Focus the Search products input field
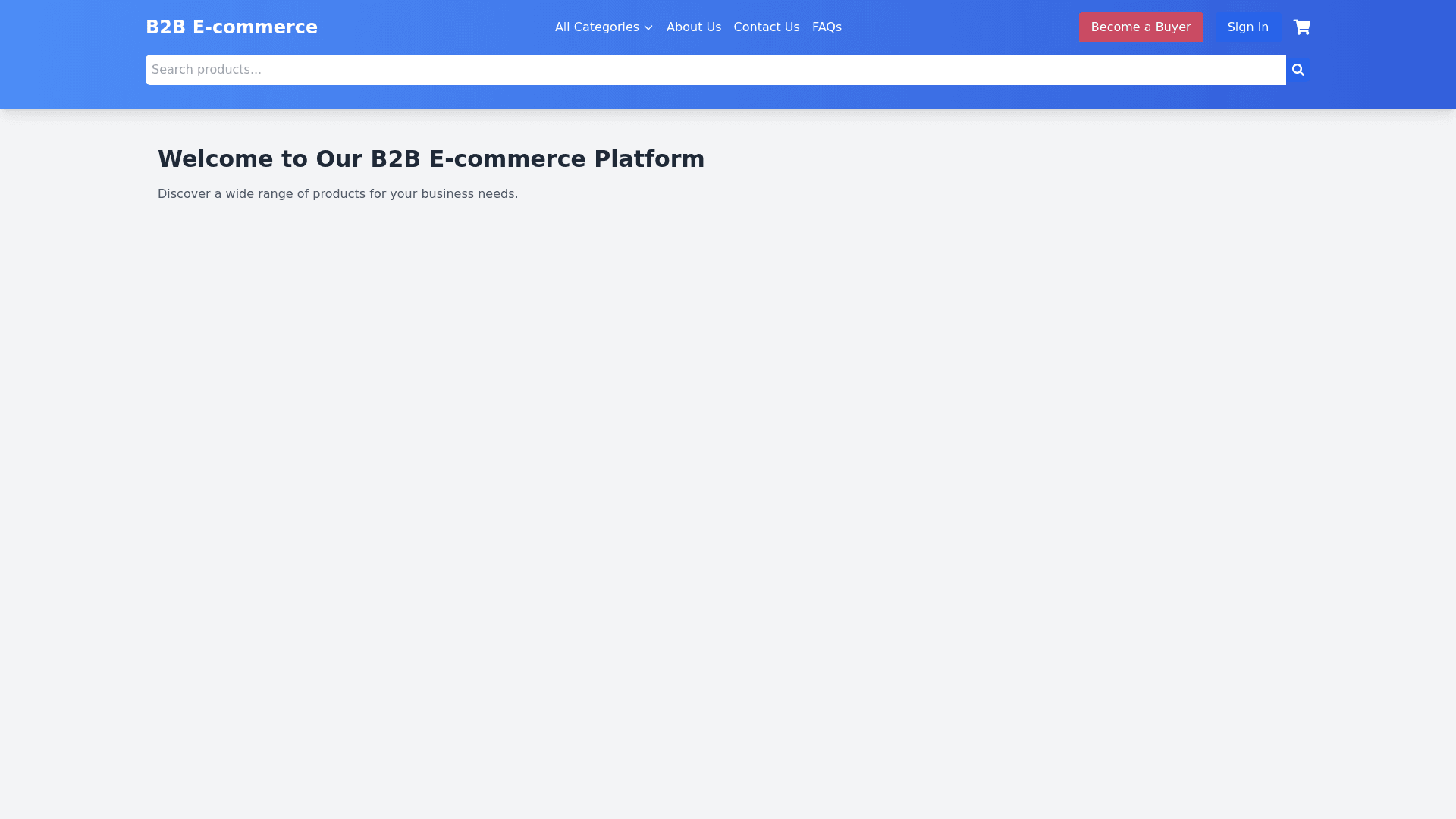 coord(715,70)
